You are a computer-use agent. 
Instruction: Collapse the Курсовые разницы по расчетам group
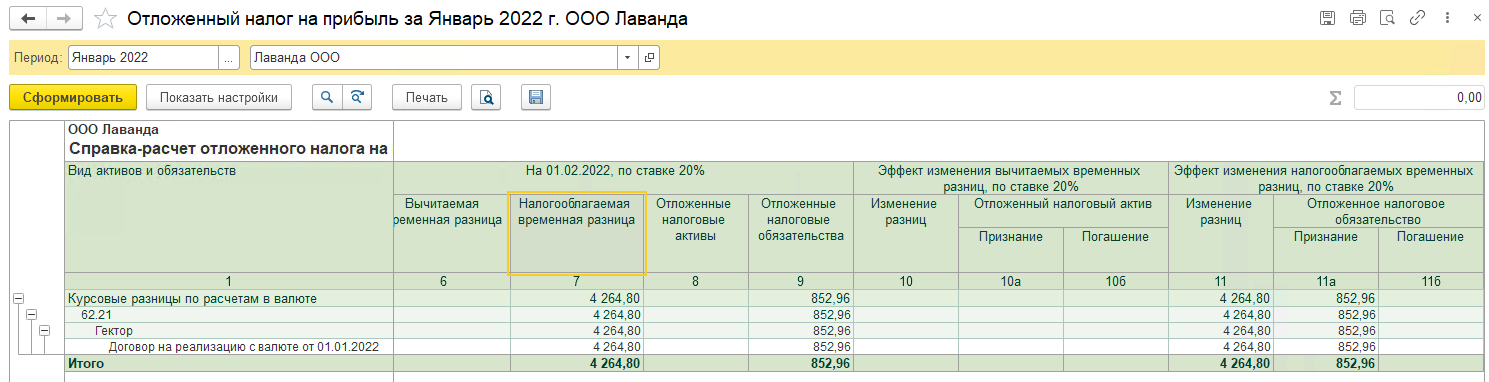click(17, 298)
